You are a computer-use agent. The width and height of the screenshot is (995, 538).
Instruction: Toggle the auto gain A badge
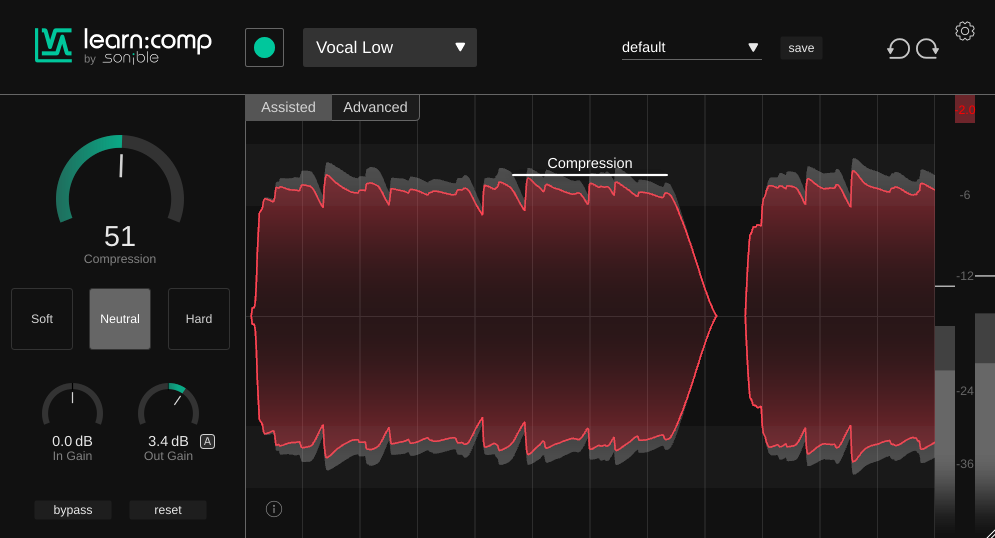[x=208, y=441]
